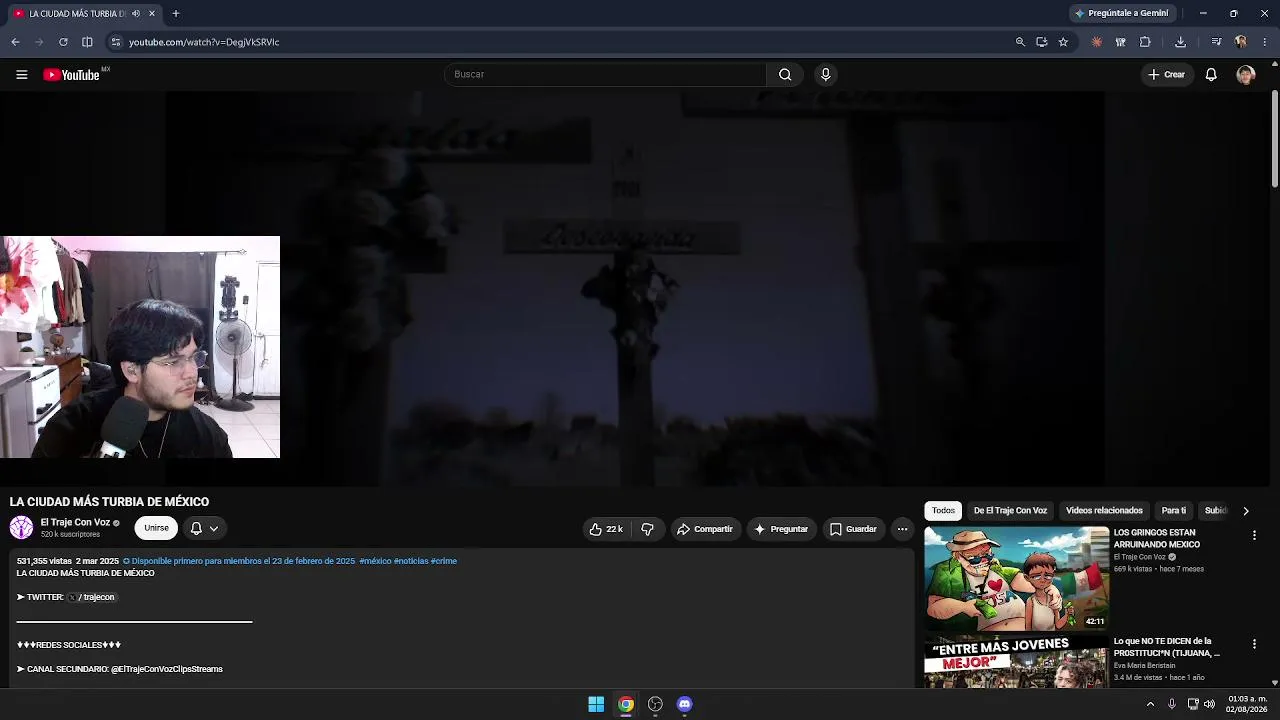
Task: View site information in address bar
Action: click(x=116, y=42)
